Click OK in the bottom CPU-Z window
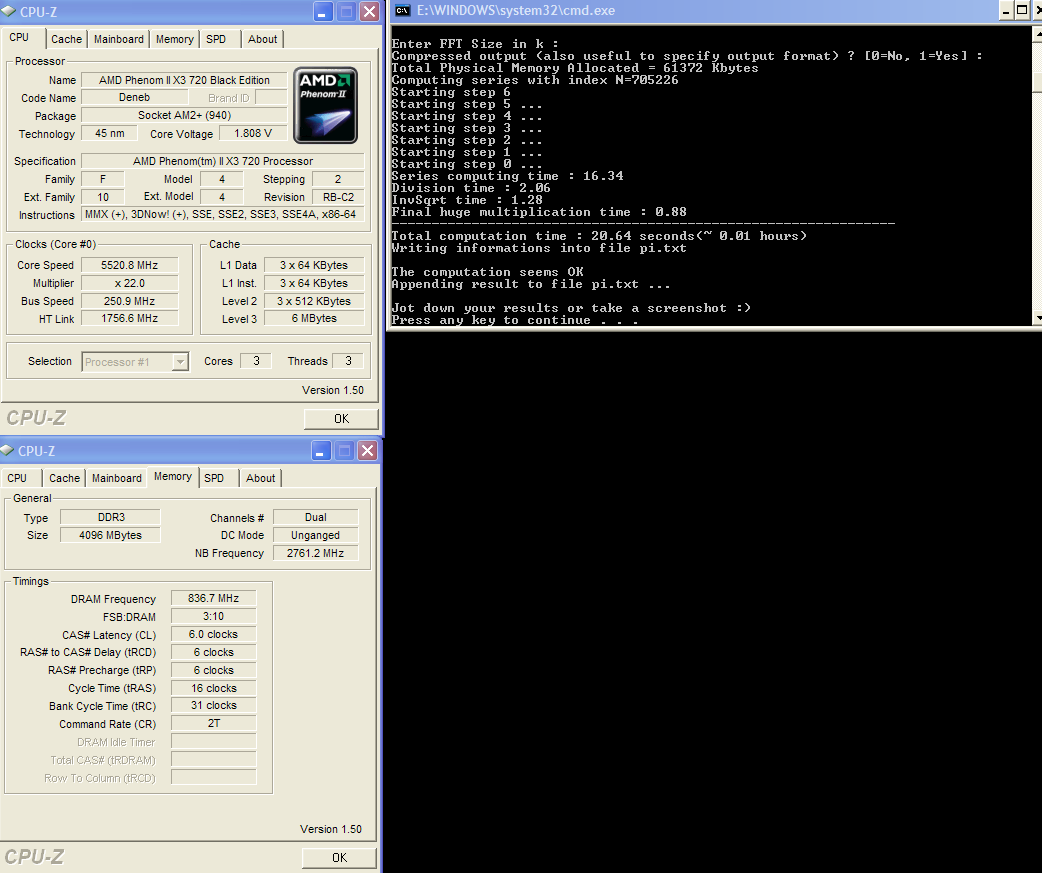Viewport: 1042px width, 873px height. click(x=339, y=858)
